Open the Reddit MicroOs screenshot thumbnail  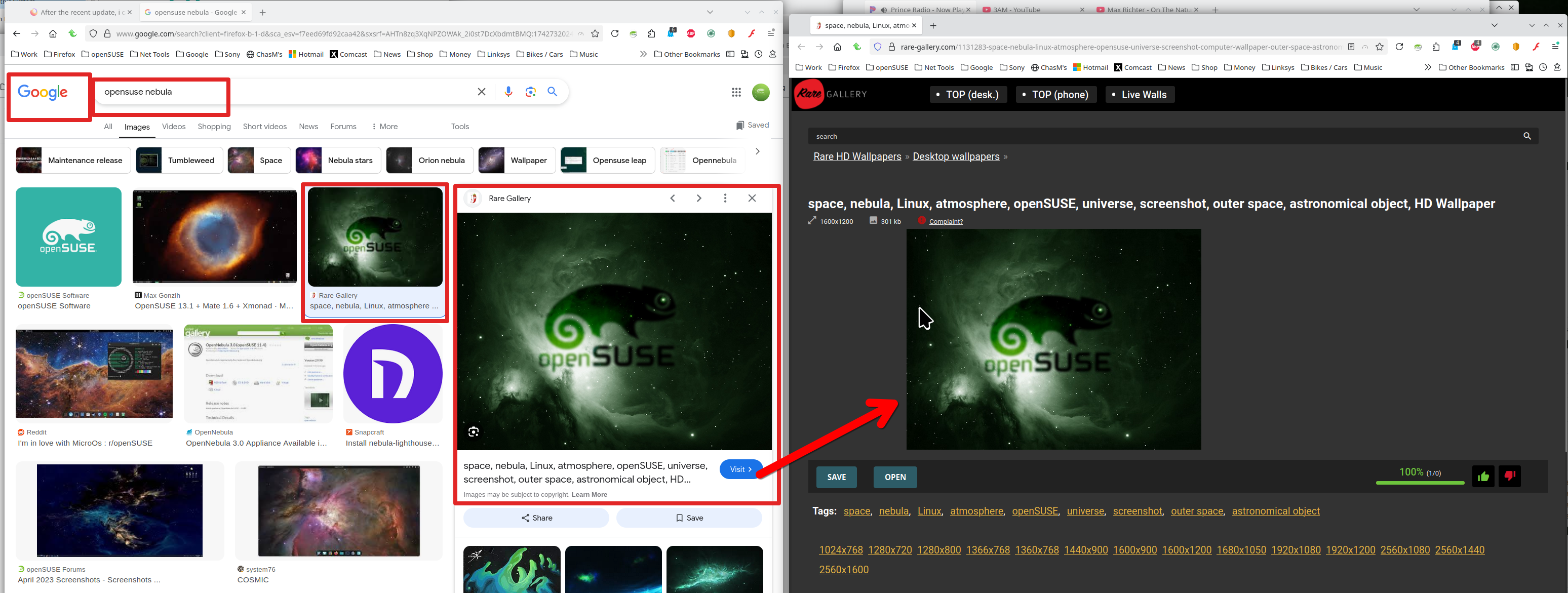(94, 374)
